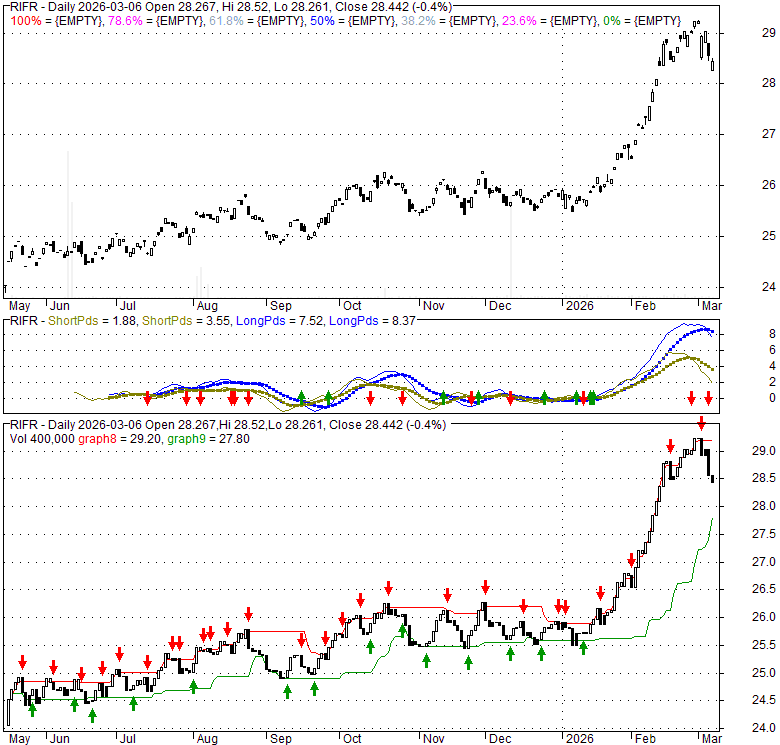The width and height of the screenshot is (780, 745).
Task: Select the green 'graph9 = 27.80' label
Action: point(208,439)
